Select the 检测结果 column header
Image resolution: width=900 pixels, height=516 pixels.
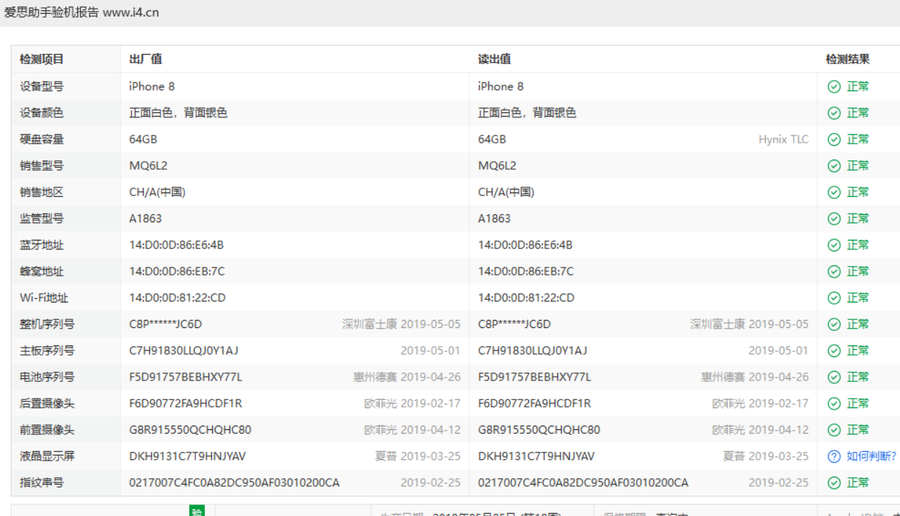[848, 59]
